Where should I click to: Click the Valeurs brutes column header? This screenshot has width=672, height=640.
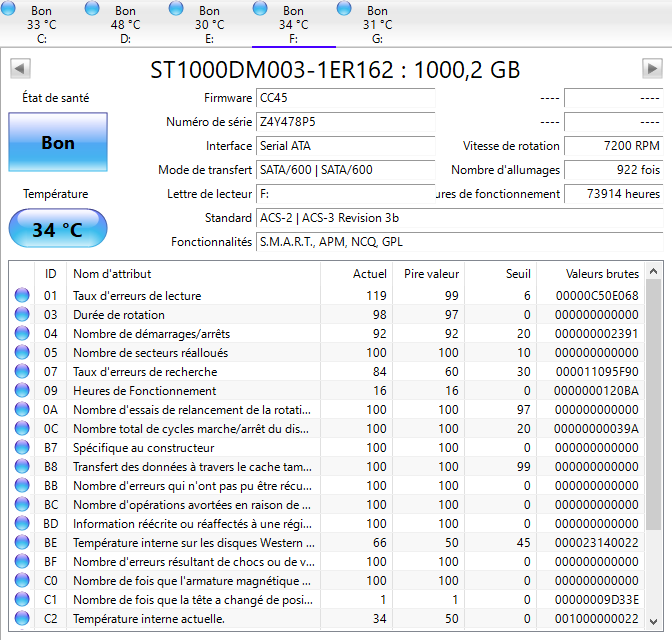[x=590, y=273]
